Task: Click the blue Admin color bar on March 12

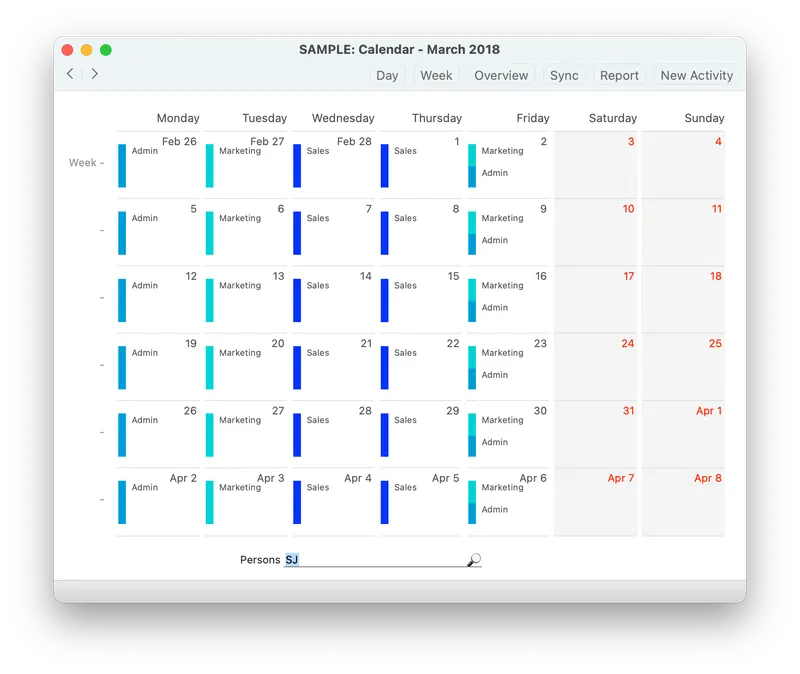Action: 122,300
